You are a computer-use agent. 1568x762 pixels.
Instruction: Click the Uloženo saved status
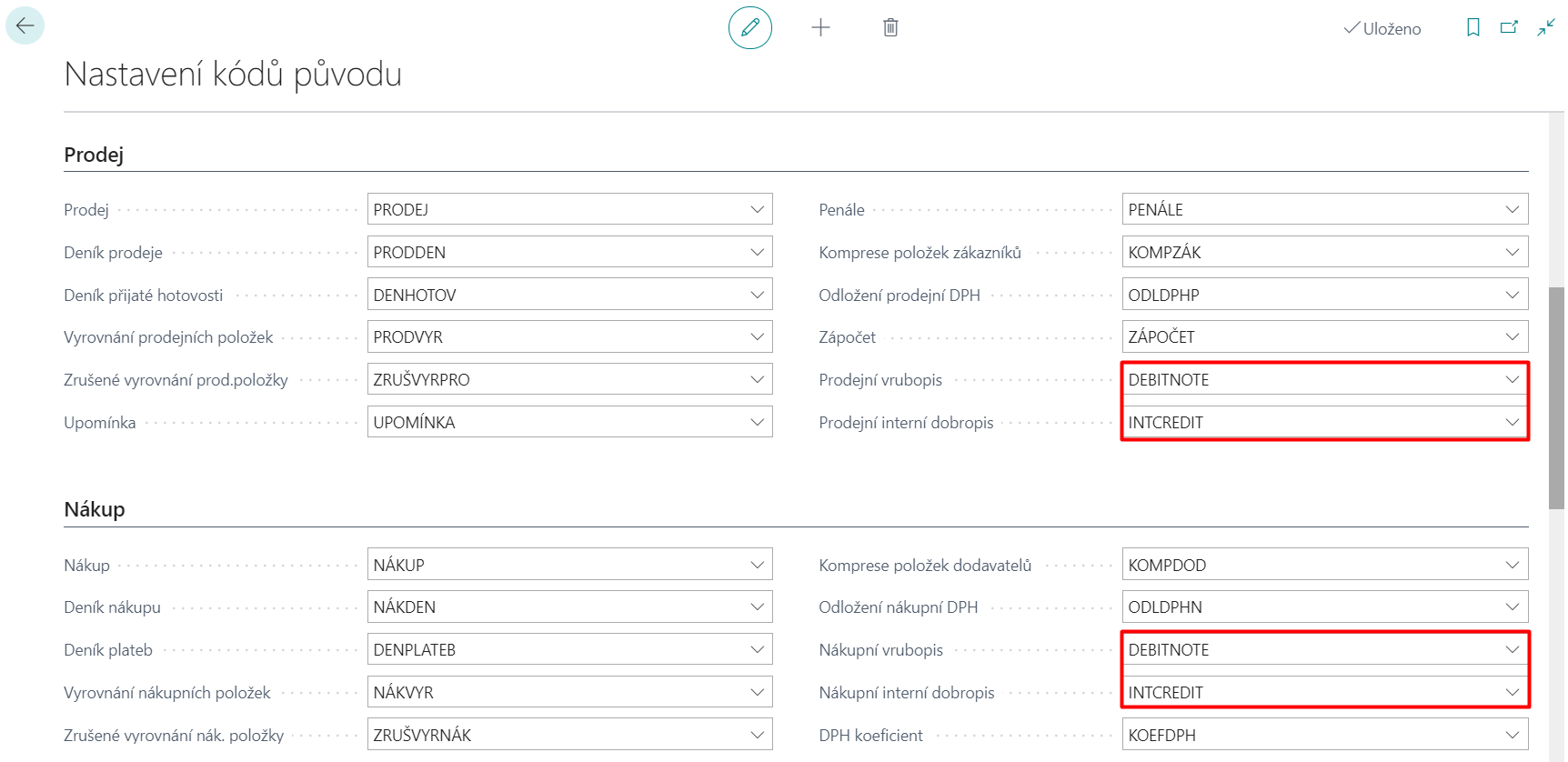(x=1382, y=28)
